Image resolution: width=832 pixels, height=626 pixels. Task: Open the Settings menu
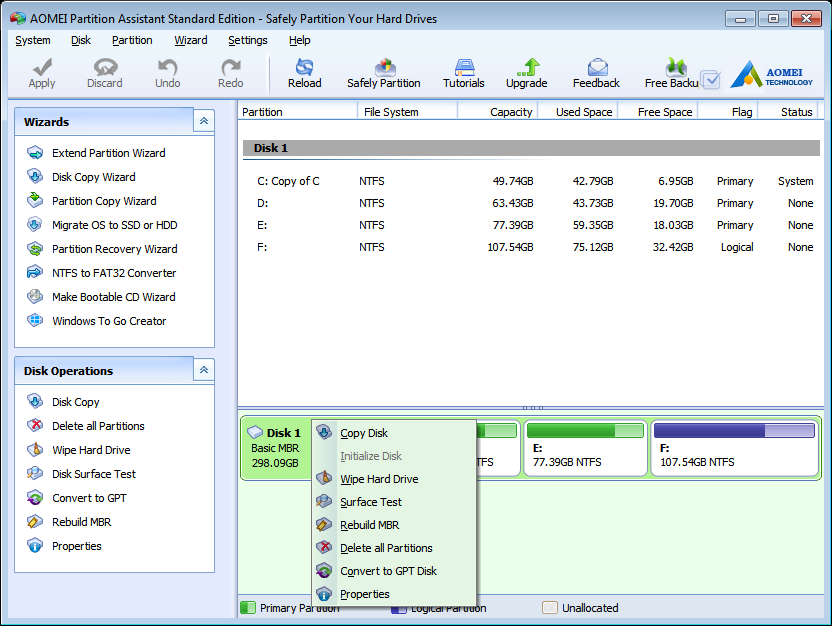coord(248,40)
